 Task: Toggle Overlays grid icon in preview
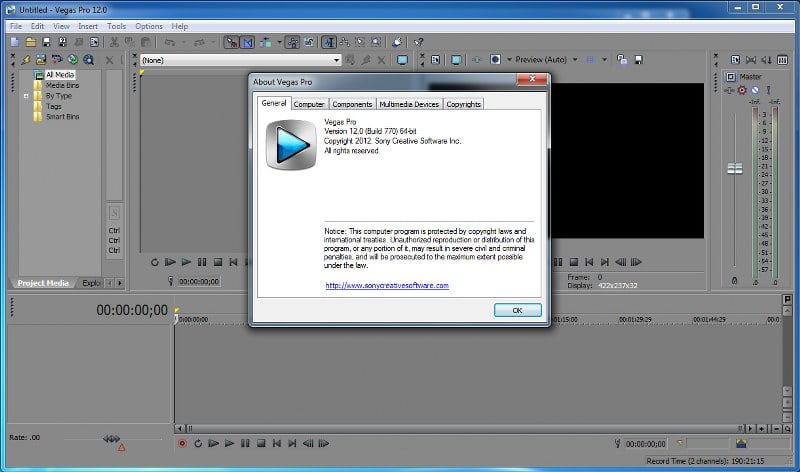click(590, 60)
